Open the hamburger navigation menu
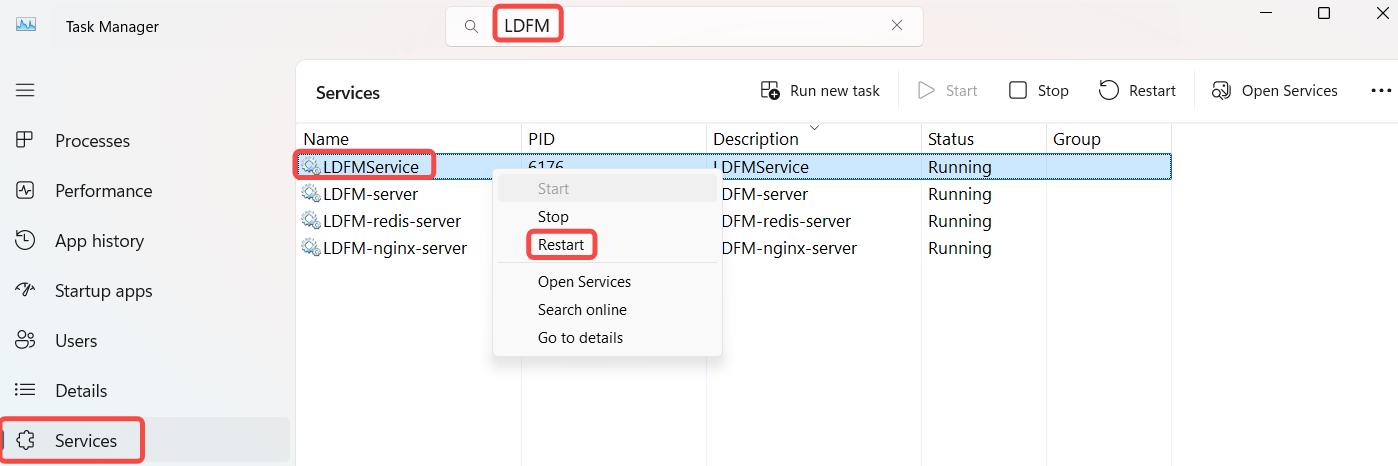 [25, 90]
